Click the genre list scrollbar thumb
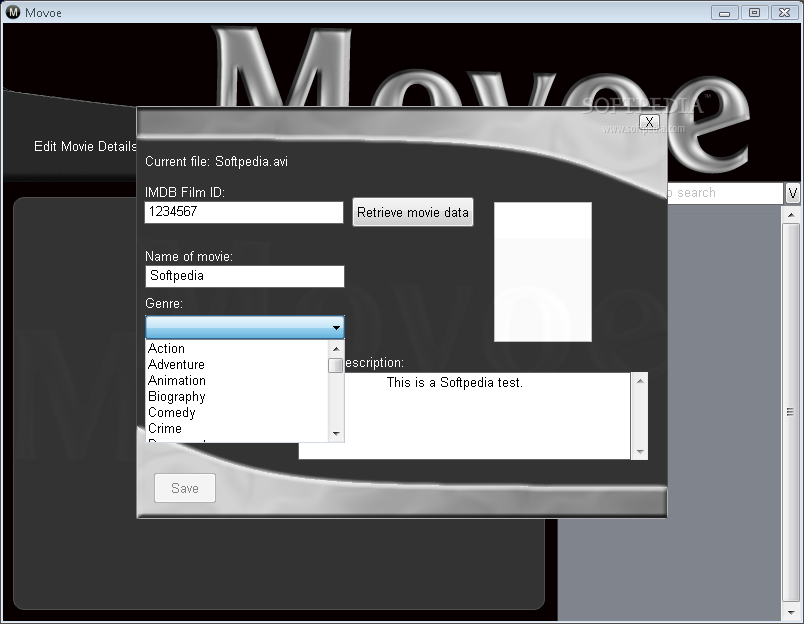Image resolution: width=804 pixels, height=624 pixels. click(x=336, y=366)
